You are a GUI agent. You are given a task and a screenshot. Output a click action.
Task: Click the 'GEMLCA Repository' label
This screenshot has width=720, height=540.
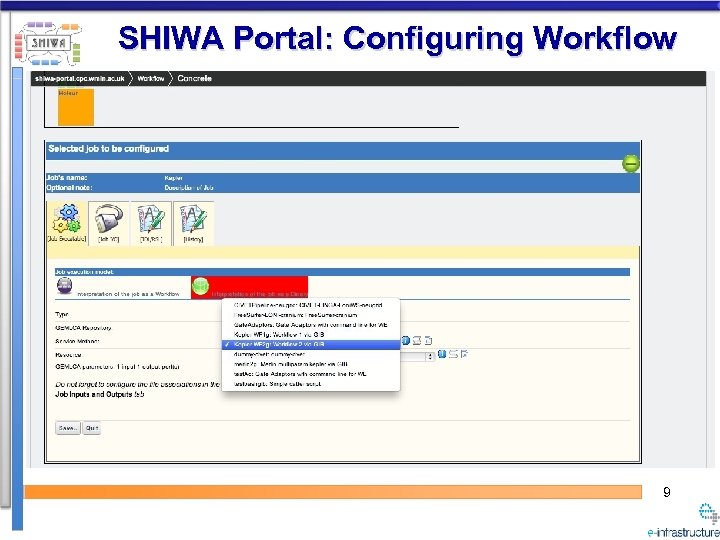point(83,328)
